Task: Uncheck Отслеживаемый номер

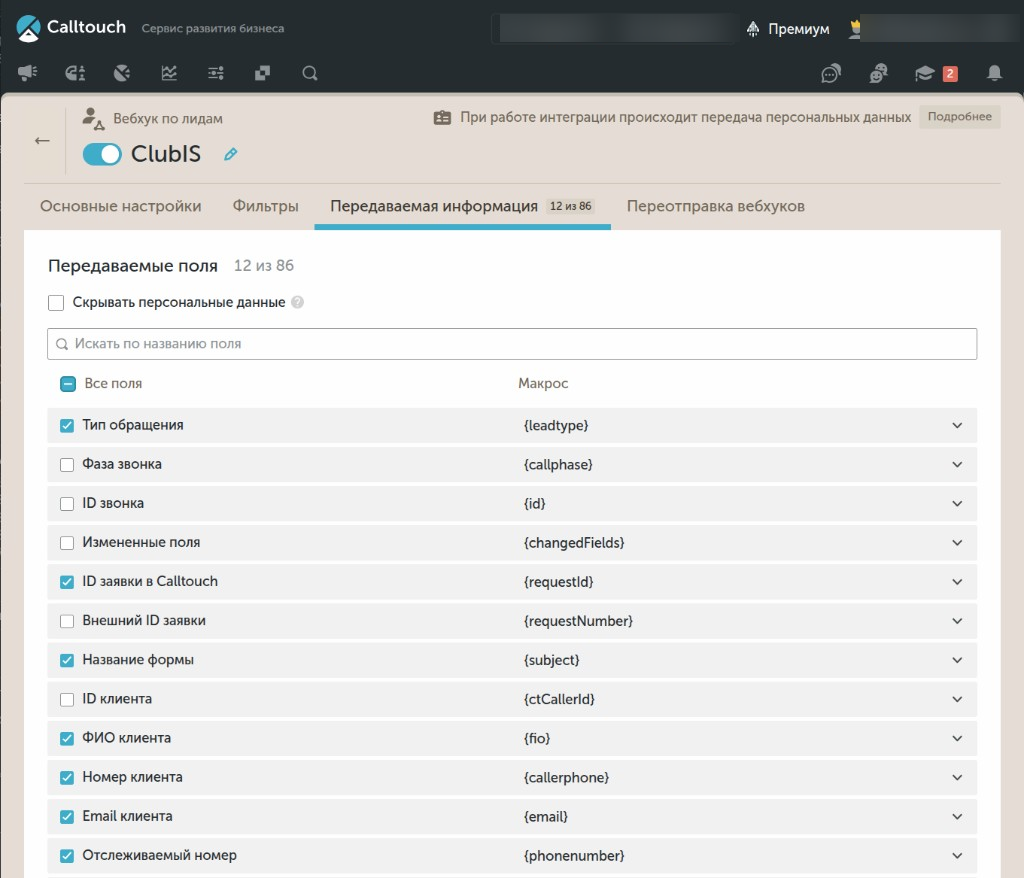Action: [67, 856]
